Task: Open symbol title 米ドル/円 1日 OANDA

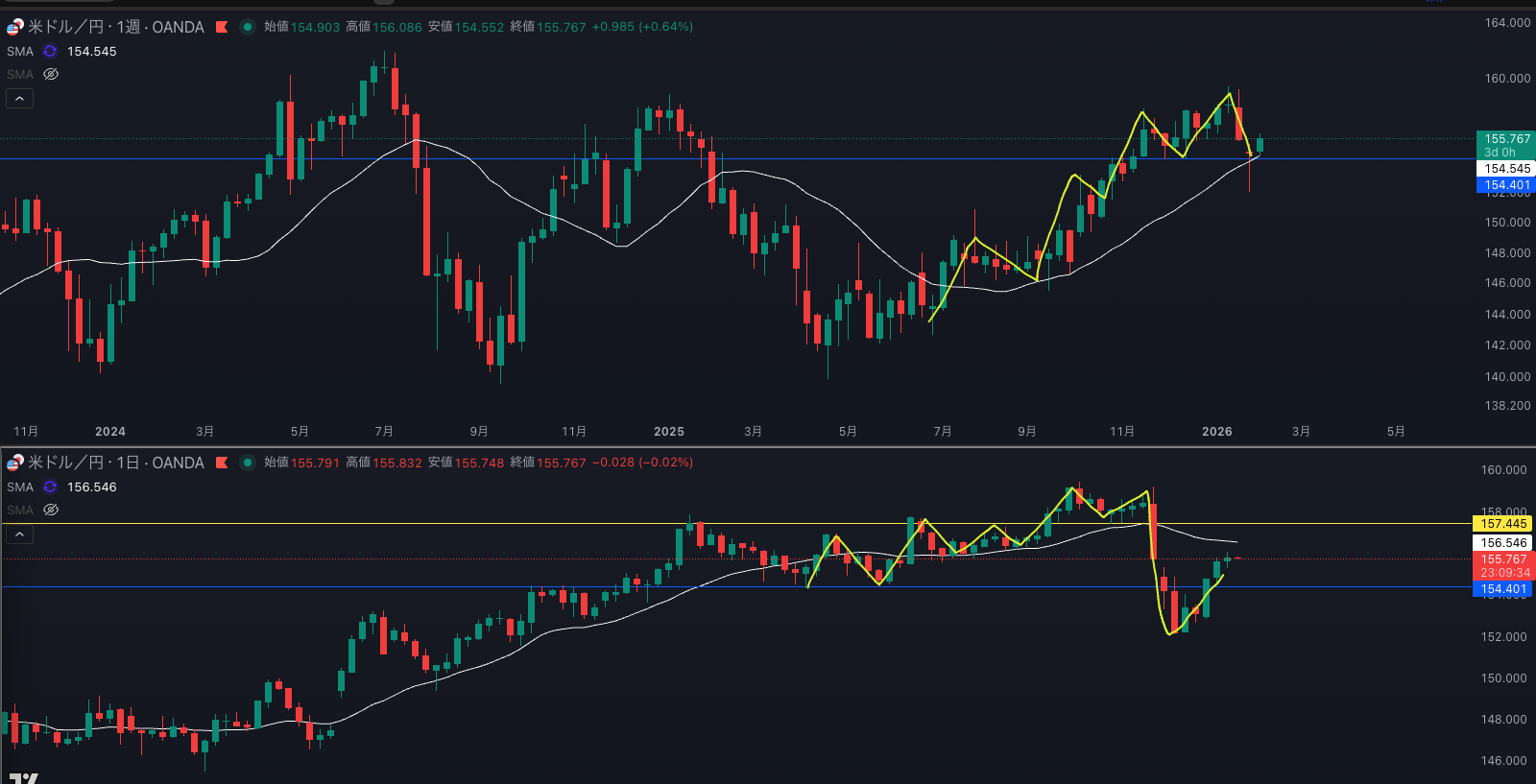Action: pos(115,463)
